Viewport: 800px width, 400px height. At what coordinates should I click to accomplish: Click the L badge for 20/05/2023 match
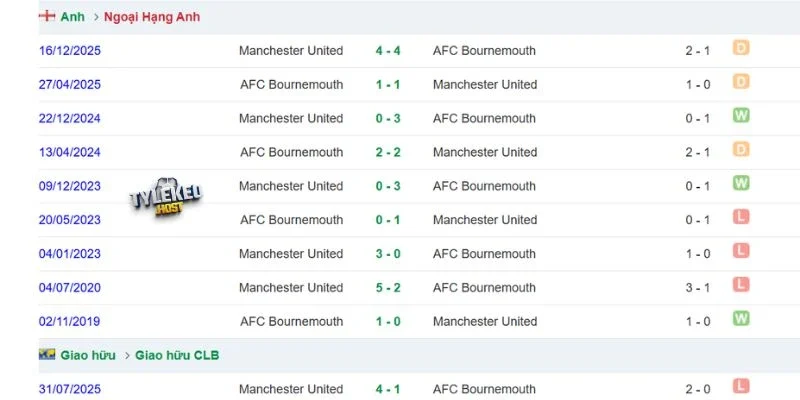[x=741, y=217]
